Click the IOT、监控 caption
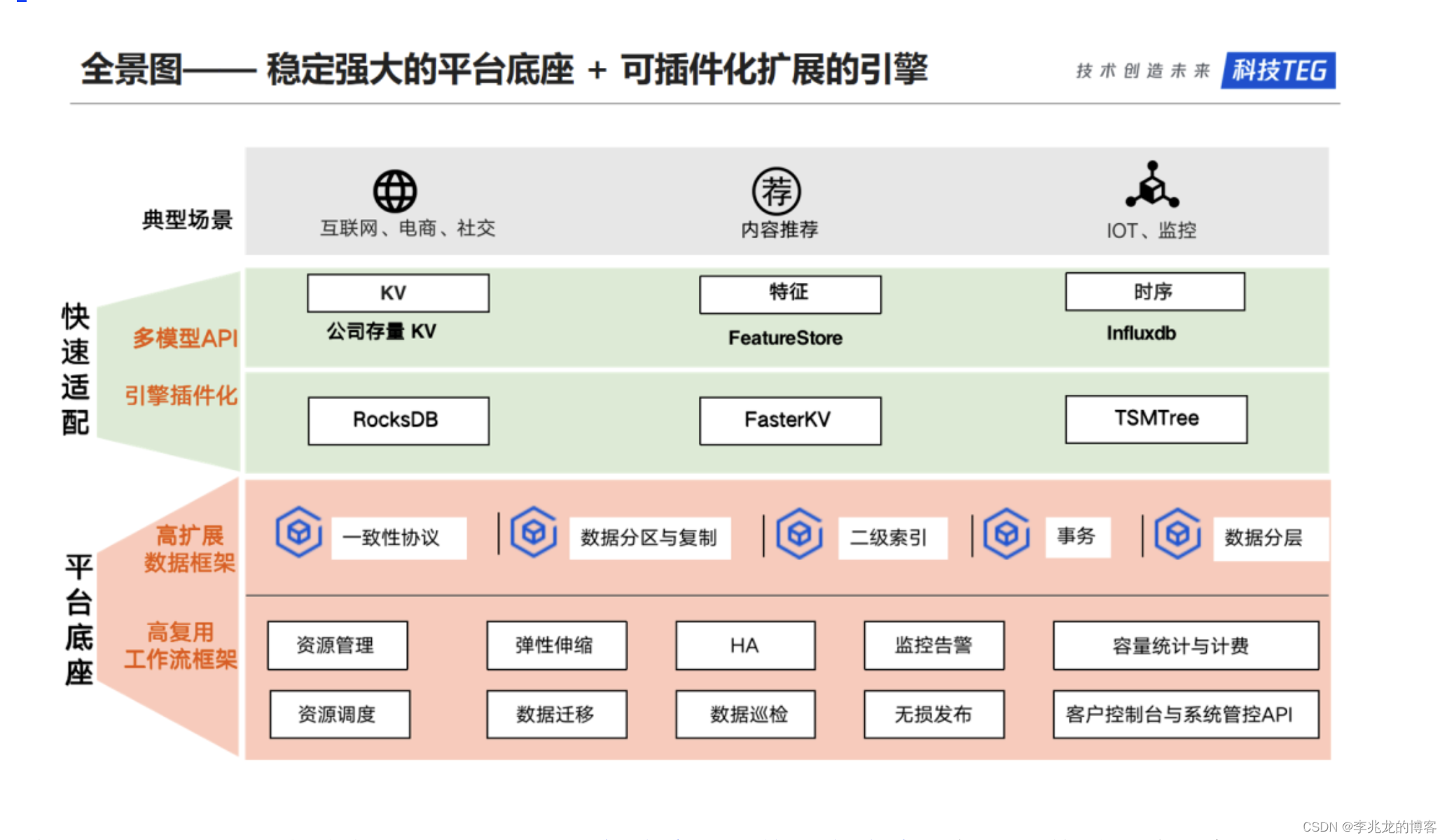 [x=1151, y=230]
